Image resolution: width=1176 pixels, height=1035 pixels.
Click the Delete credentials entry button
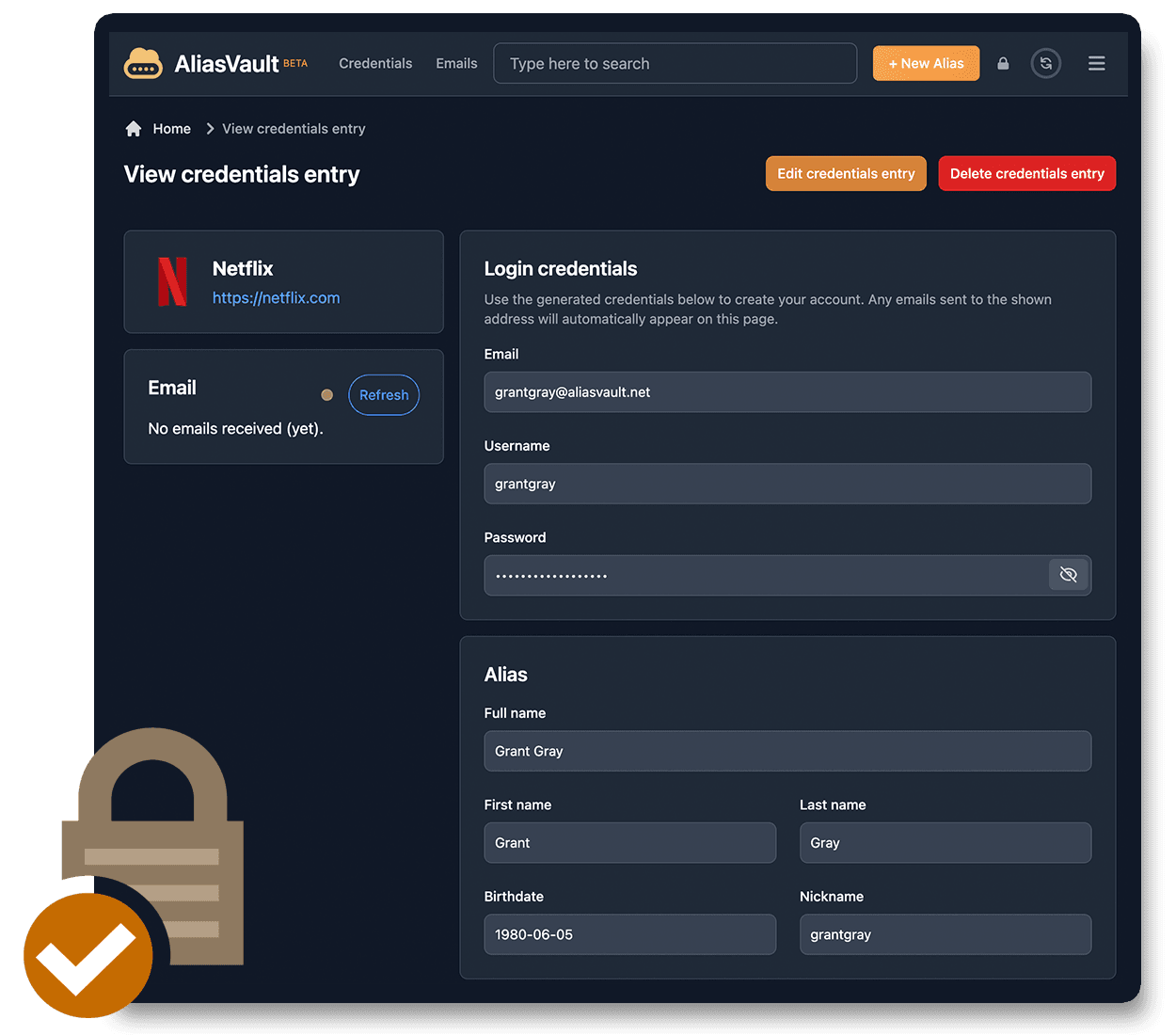[1026, 173]
